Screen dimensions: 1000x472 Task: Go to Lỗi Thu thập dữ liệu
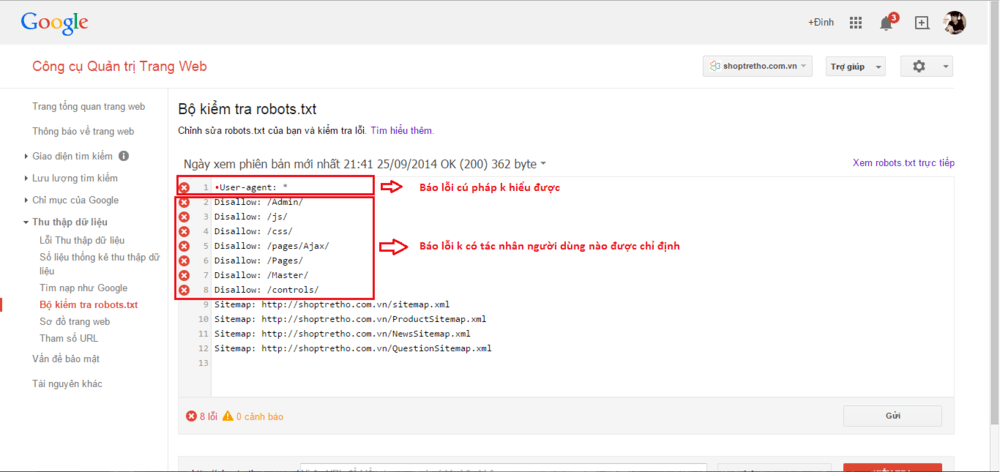coord(82,240)
